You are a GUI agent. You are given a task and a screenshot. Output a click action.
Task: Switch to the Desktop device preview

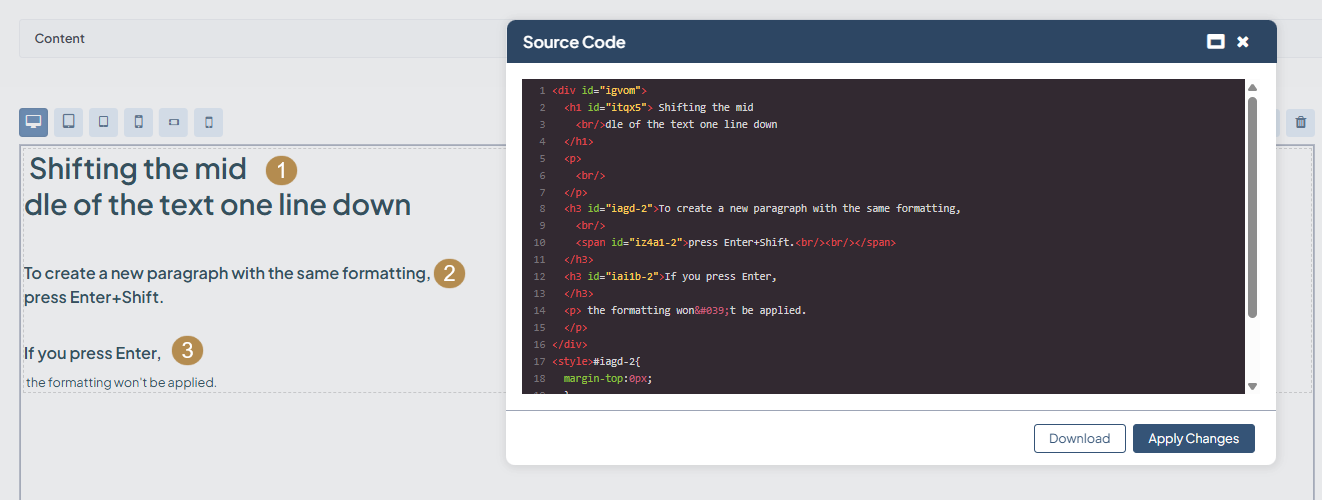[x=33, y=122]
